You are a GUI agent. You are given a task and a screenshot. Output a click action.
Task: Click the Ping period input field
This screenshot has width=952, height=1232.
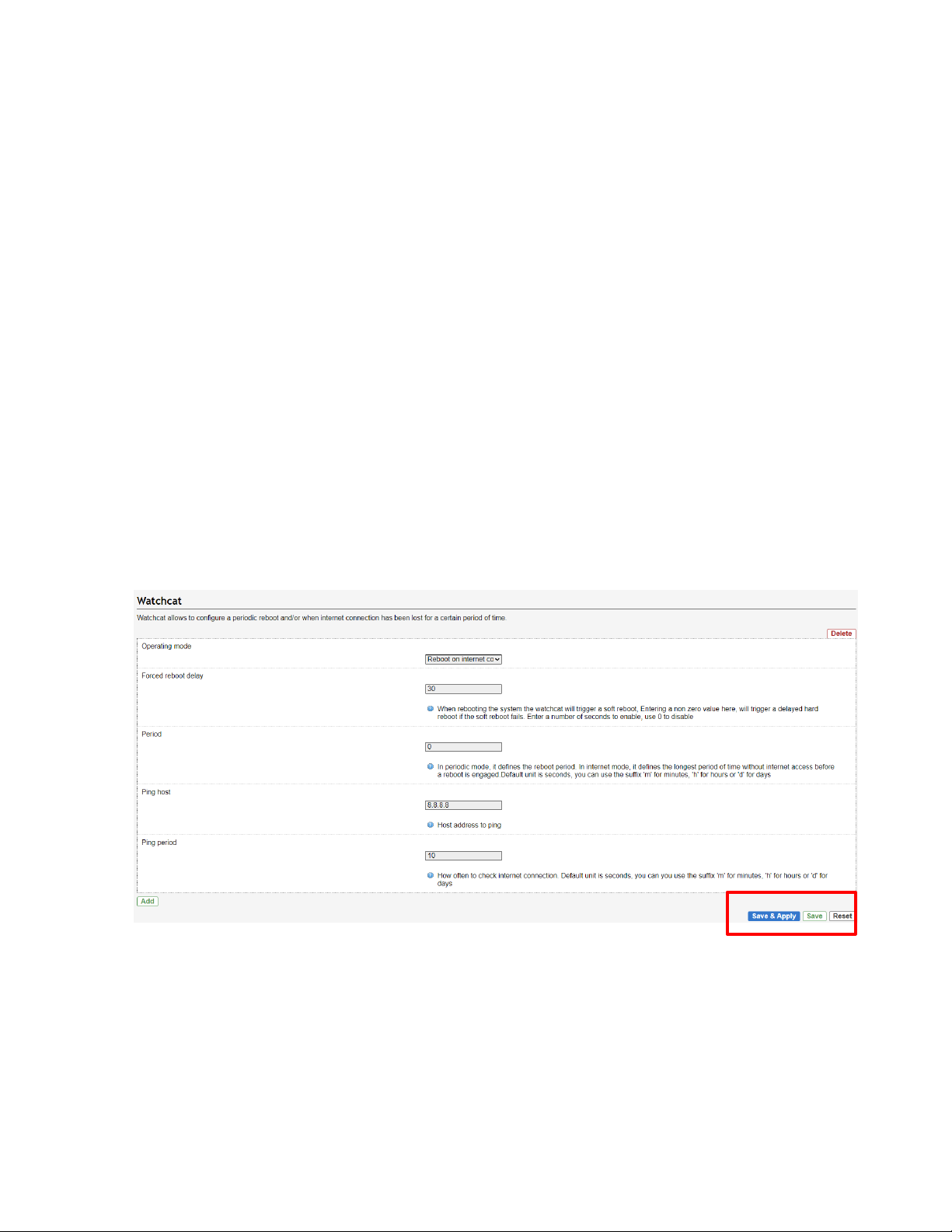coord(463,856)
